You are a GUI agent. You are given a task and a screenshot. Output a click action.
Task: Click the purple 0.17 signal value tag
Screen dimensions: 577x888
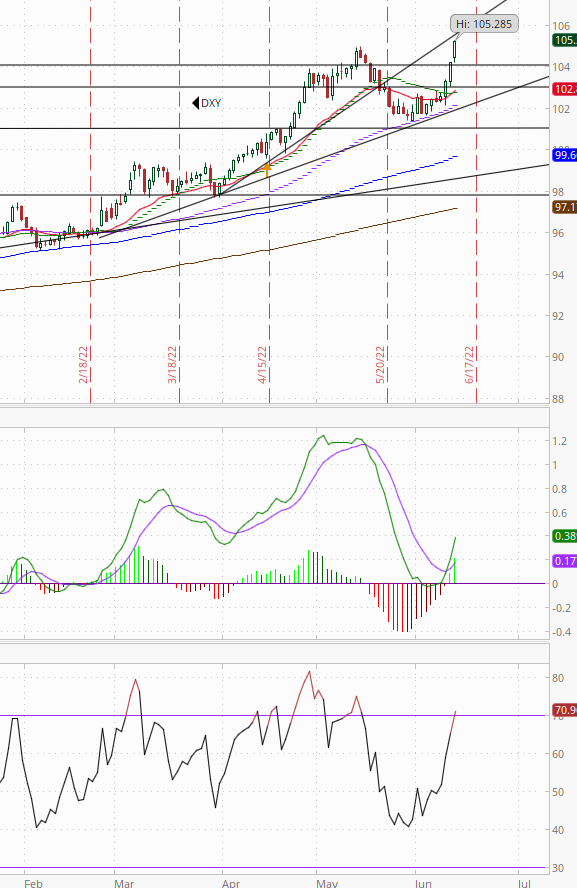coord(565,561)
